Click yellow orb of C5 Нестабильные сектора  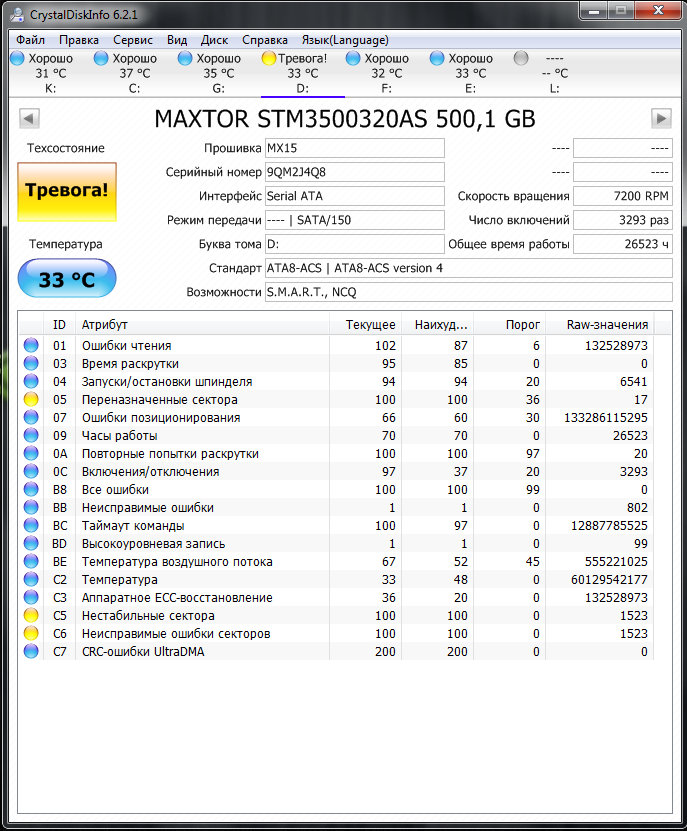coord(31,615)
